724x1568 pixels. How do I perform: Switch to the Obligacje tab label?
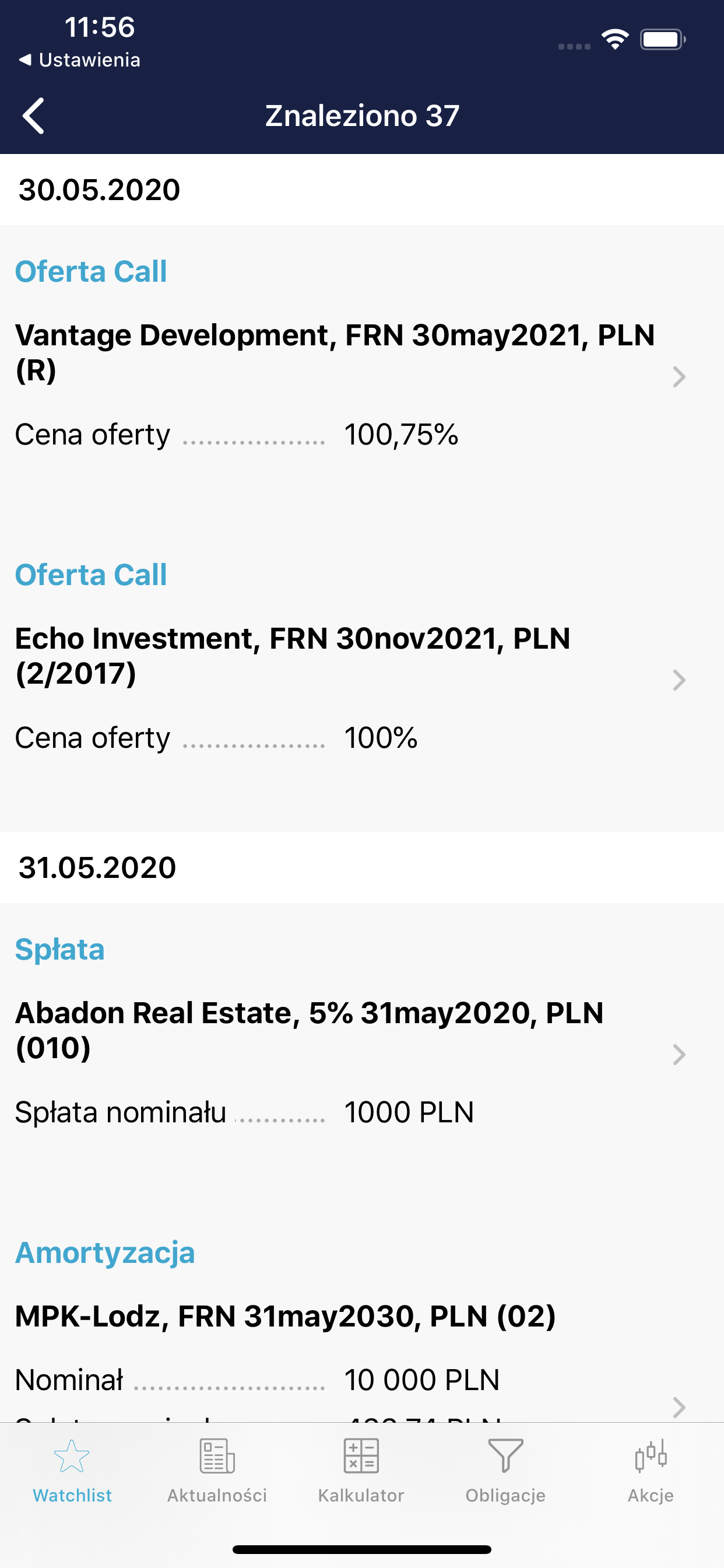(x=505, y=1496)
